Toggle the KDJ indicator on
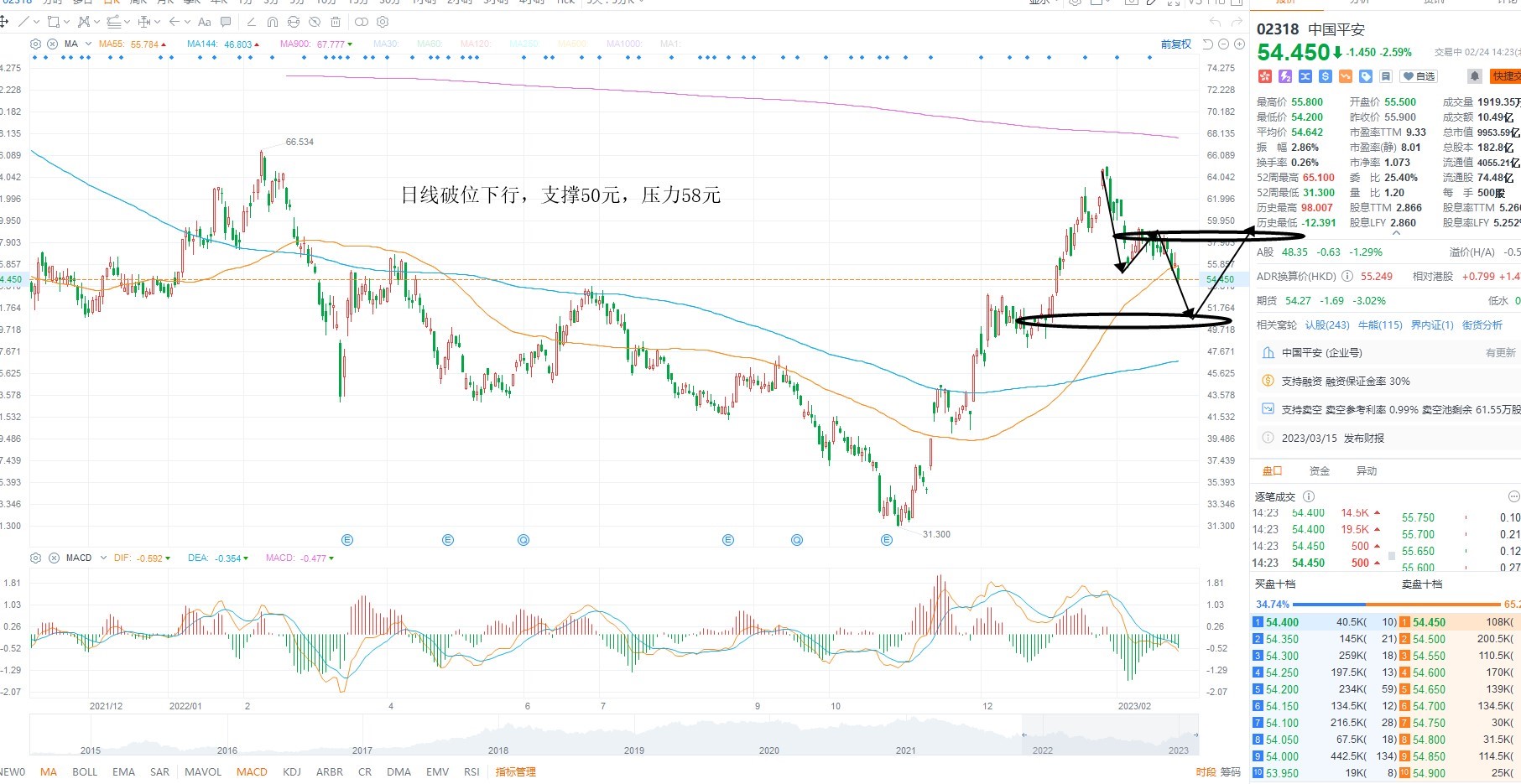Image resolution: width=1521 pixels, height=784 pixels. (292, 771)
